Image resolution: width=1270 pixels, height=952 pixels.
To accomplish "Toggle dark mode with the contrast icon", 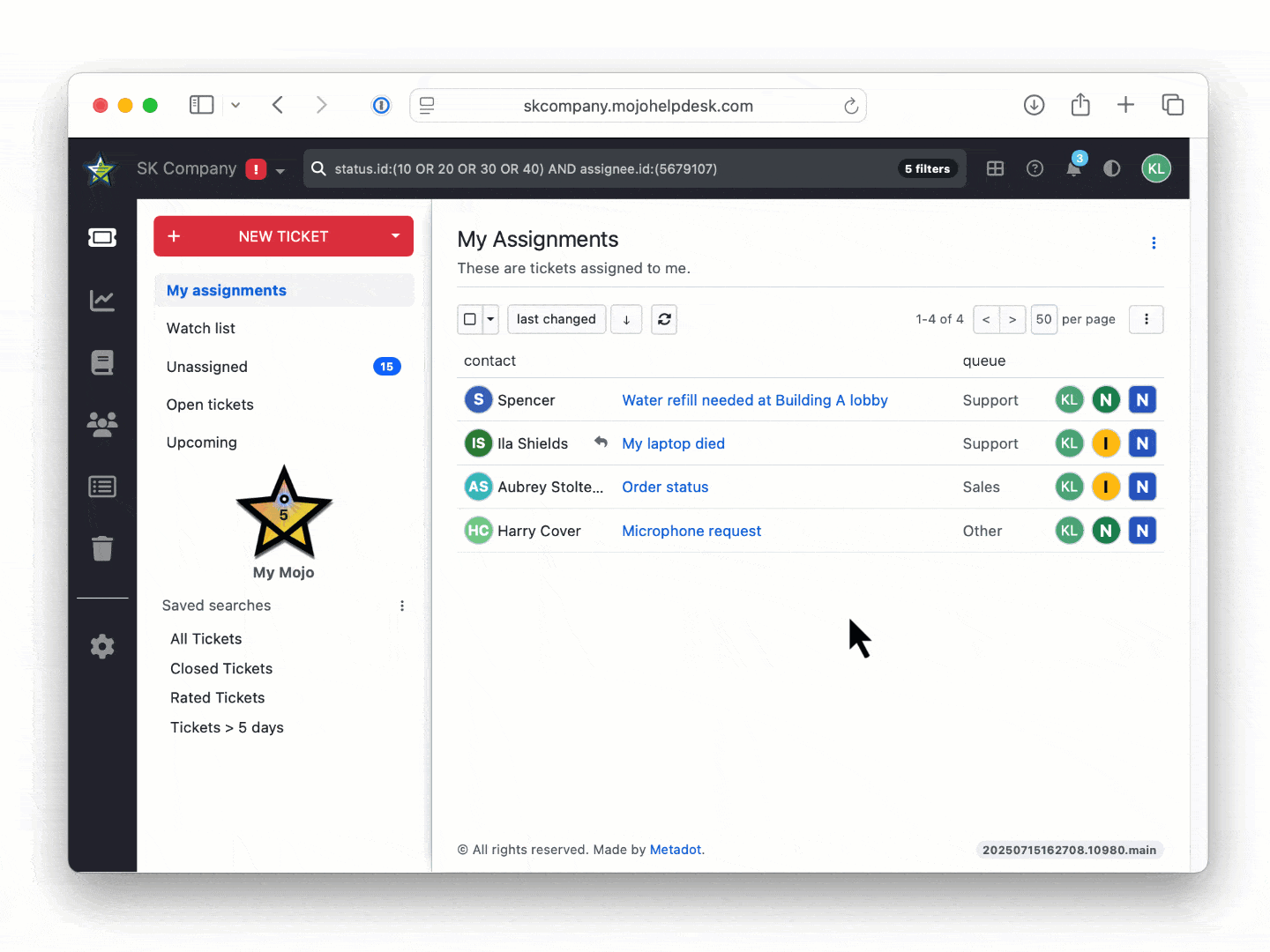I will [x=1112, y=168].
